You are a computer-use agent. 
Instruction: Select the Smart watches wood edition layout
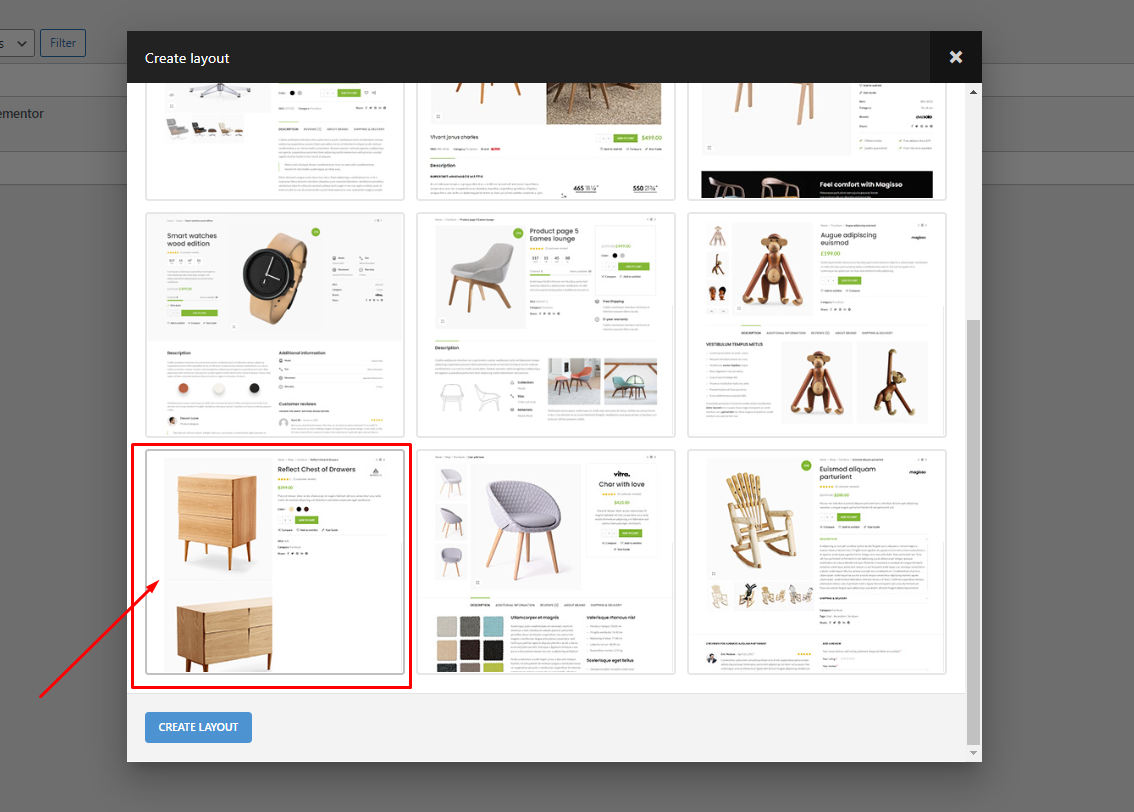(275, 325)
